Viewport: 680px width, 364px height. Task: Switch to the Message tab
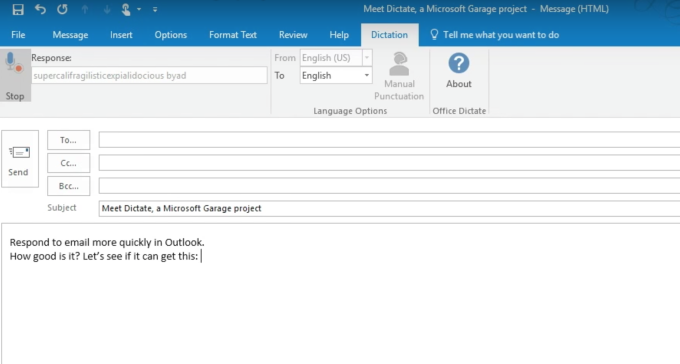pos(70,35)
